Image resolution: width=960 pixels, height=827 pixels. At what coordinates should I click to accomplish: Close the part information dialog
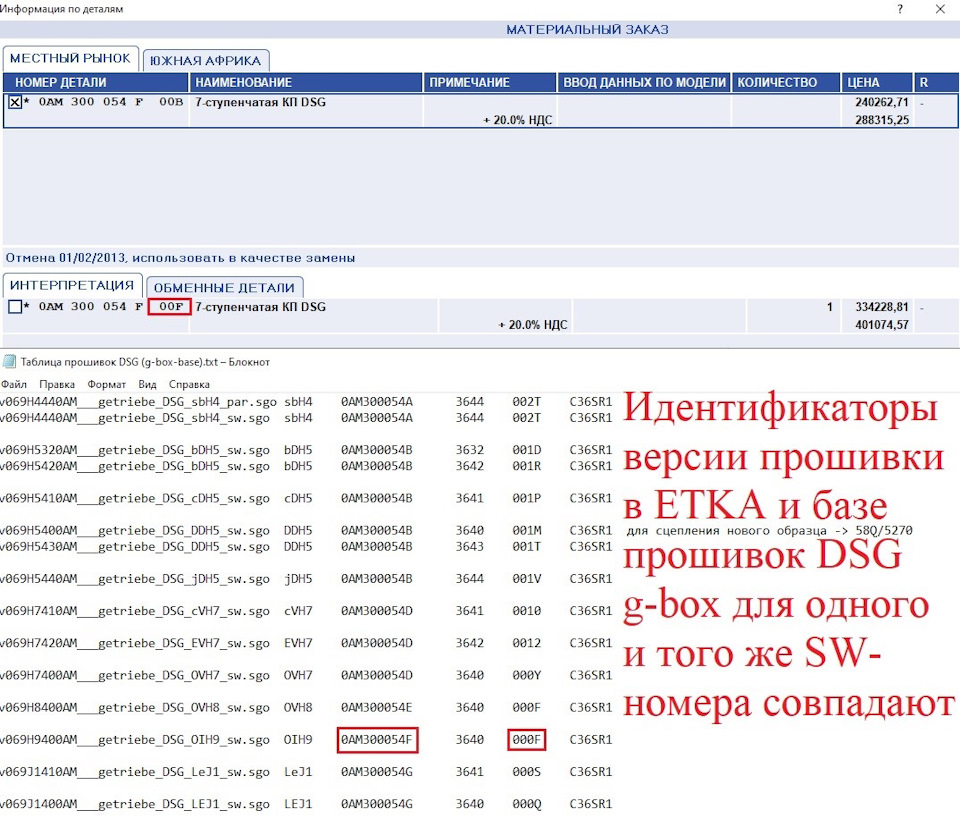tap(940, 9)
